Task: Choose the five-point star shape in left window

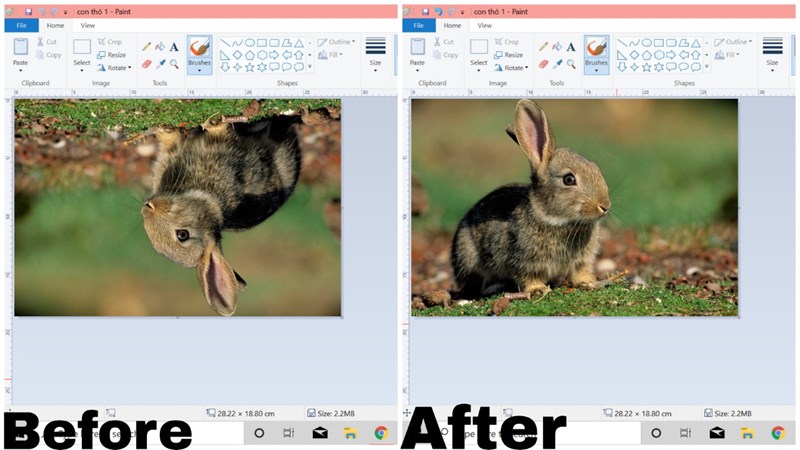Action: click(x=250, y=67)
